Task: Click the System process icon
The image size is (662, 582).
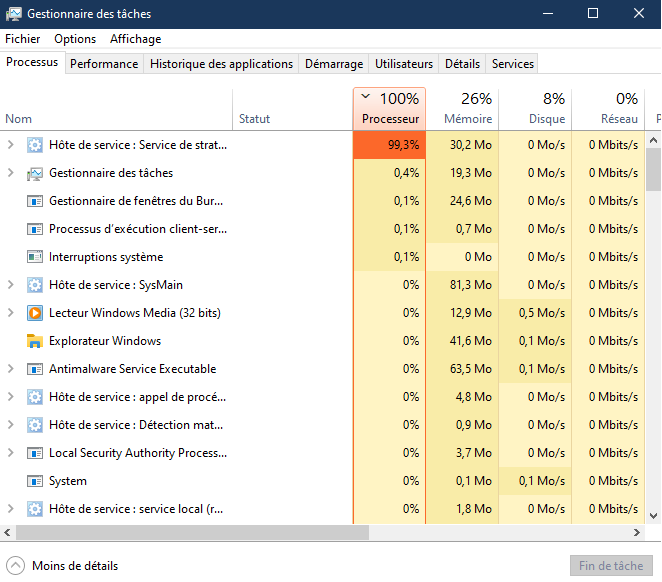Action: click(x=35, y=481)
